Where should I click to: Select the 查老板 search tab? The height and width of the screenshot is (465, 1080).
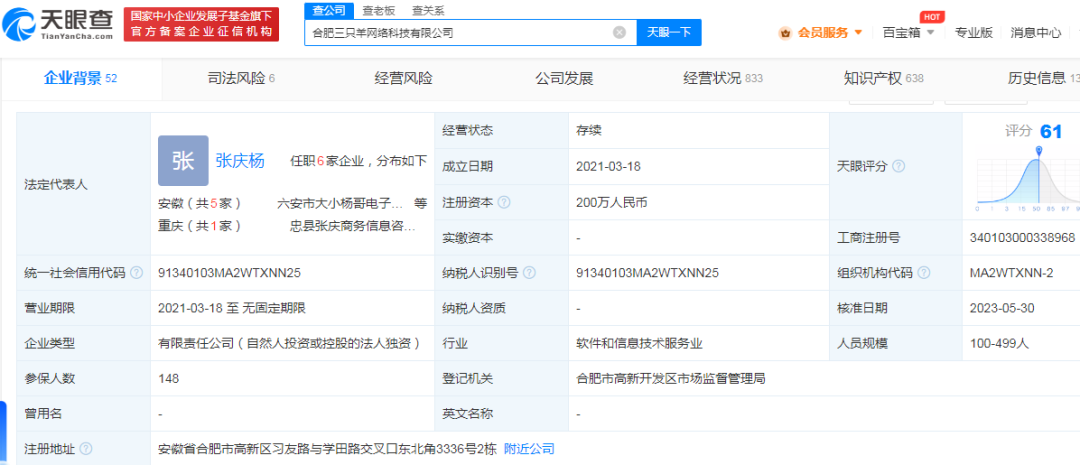[x=379, y=10]
